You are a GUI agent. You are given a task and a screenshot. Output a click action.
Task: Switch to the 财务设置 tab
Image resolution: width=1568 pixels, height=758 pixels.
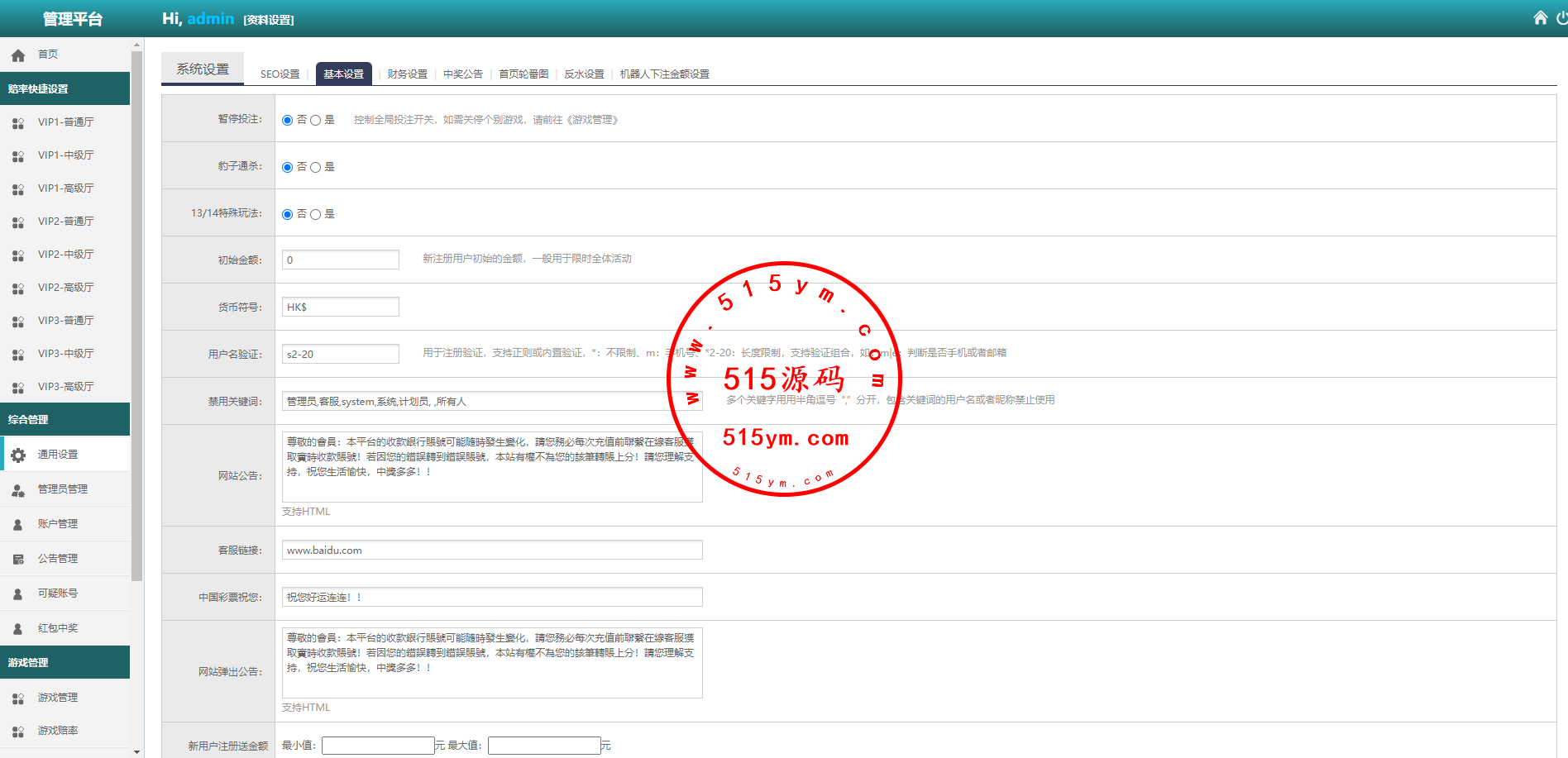[x=407, y=74]
